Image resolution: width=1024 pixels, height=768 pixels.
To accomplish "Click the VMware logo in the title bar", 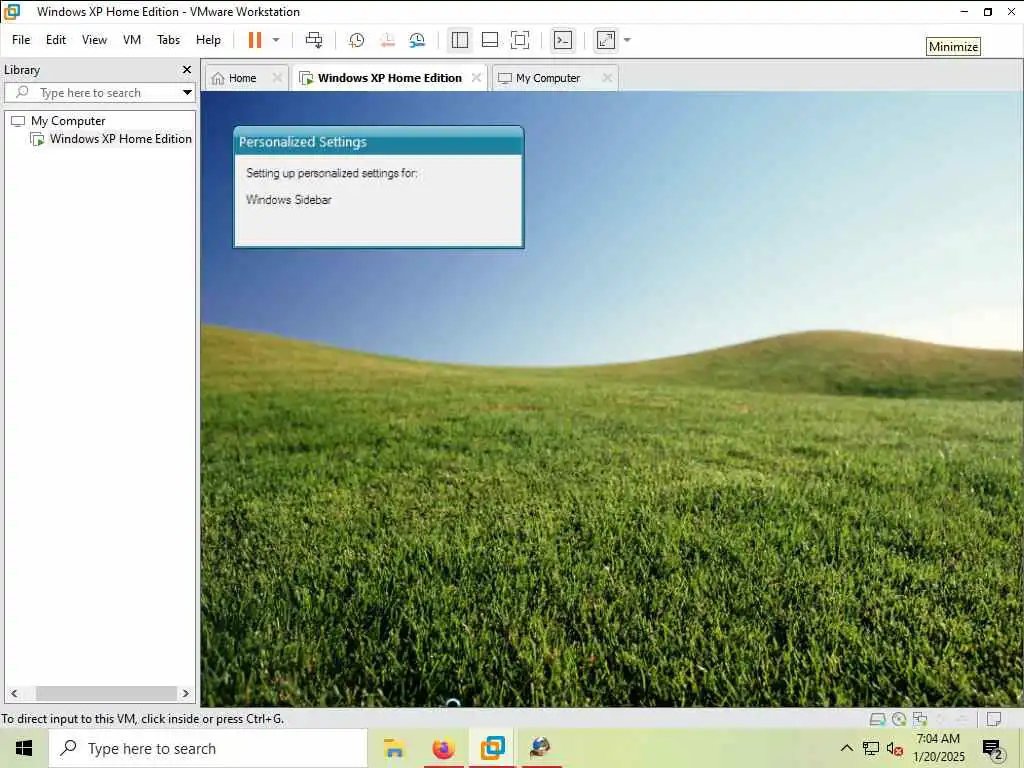I will pos(12,12).
